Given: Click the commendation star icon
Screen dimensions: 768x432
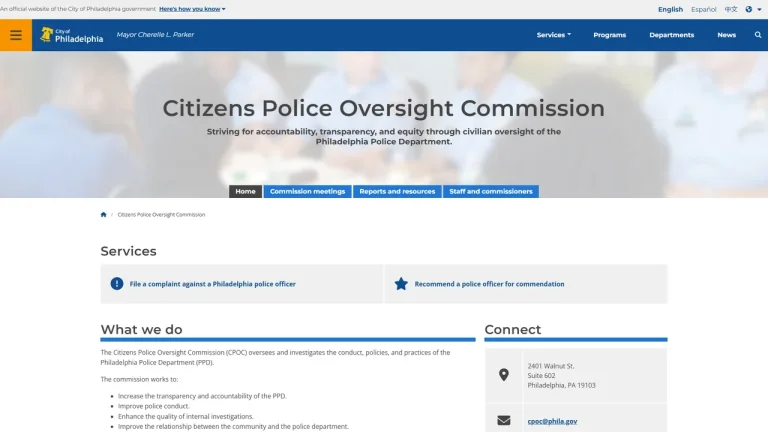Looking at the screenshot, I should click(x=401, y=284).
